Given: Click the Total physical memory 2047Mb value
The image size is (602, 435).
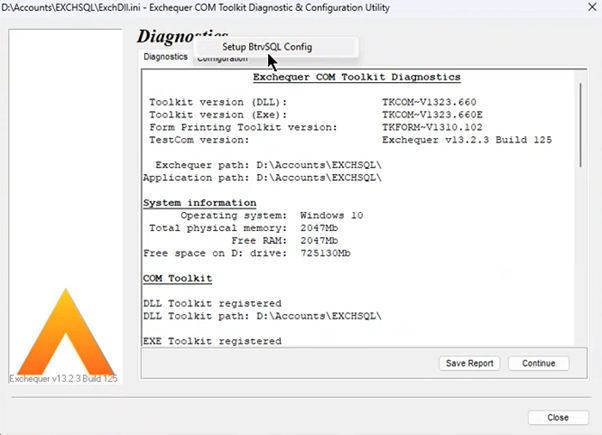Looking at the screenshot, I should [x=319, y=228].
